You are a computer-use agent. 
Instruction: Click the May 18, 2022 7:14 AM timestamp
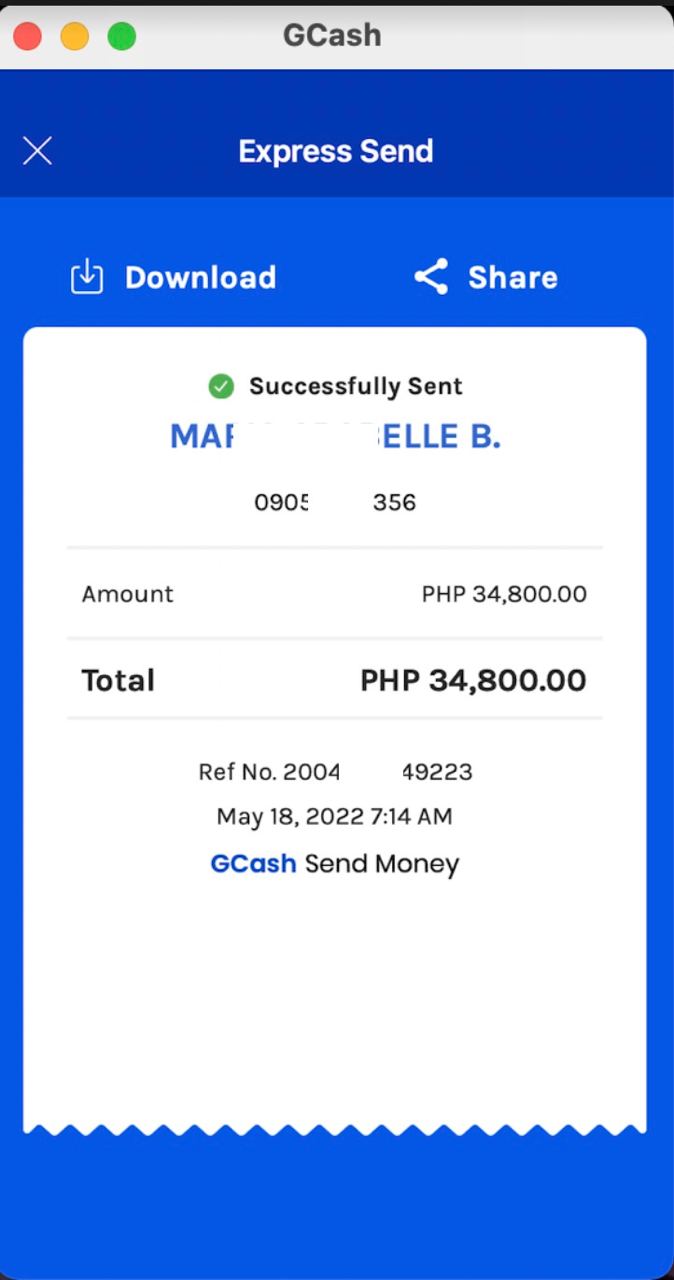335,816
